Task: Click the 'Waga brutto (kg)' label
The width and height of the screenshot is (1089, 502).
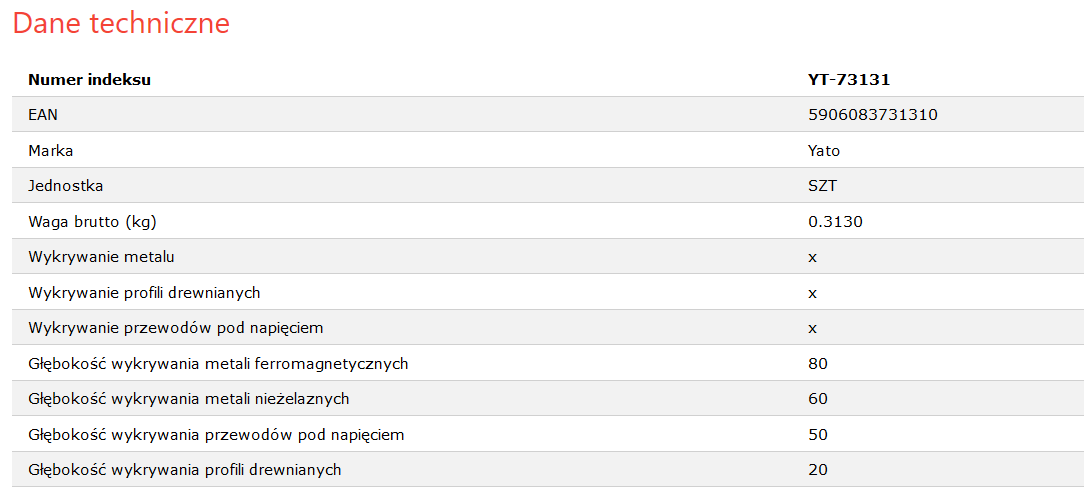Action: (92, 222)
